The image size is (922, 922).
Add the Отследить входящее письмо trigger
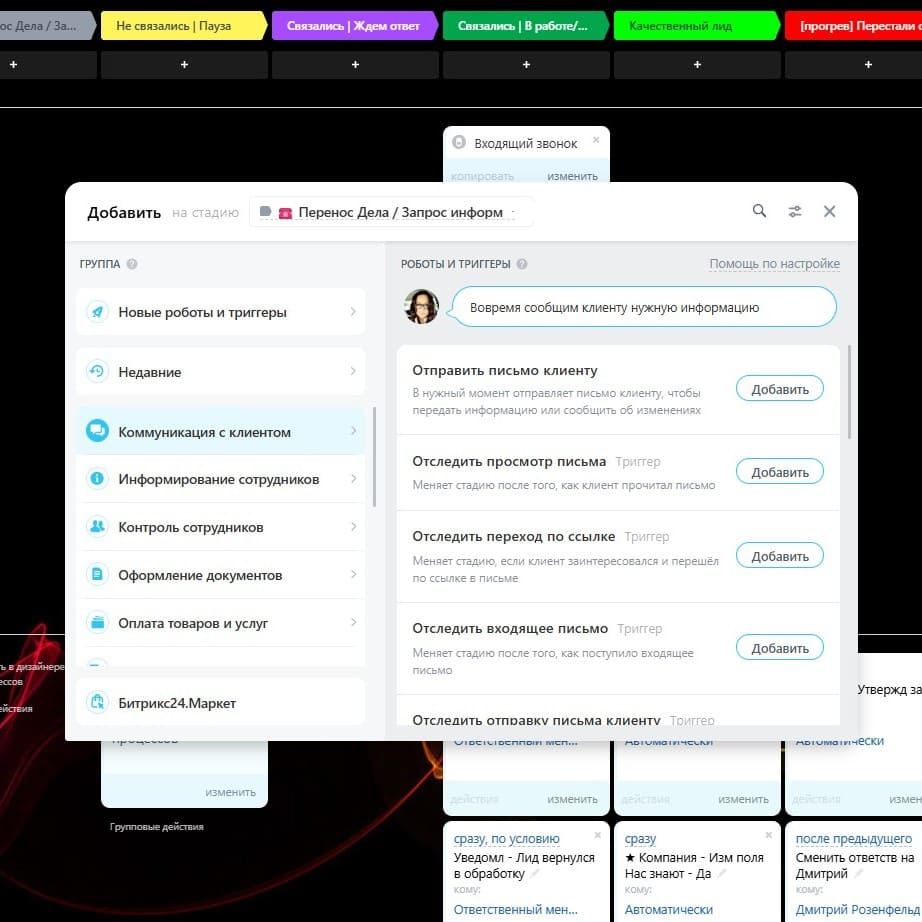coord(780,647)
